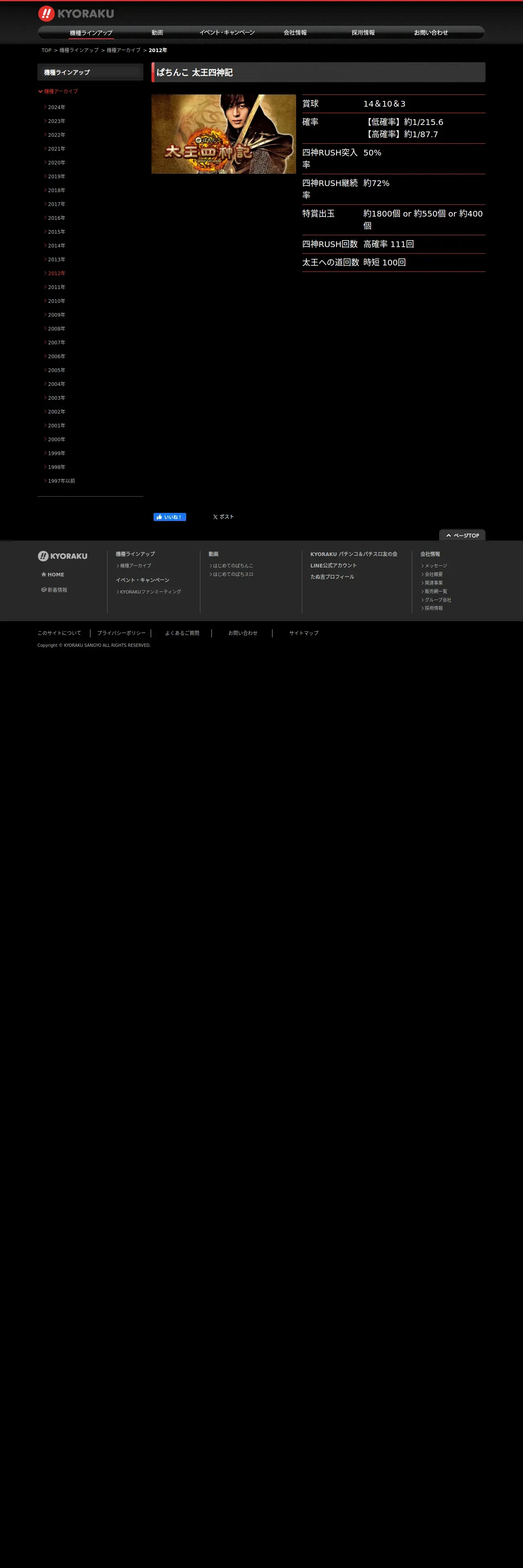The image size is (523, 1568).
Task: Select 1999年 in the archive list
Action: (x=56, y=453)
